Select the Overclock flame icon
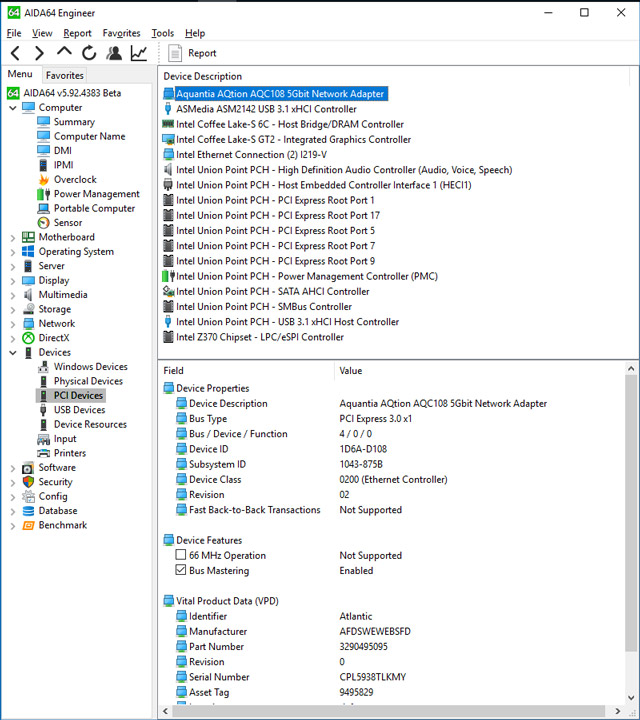 [44, 180]
